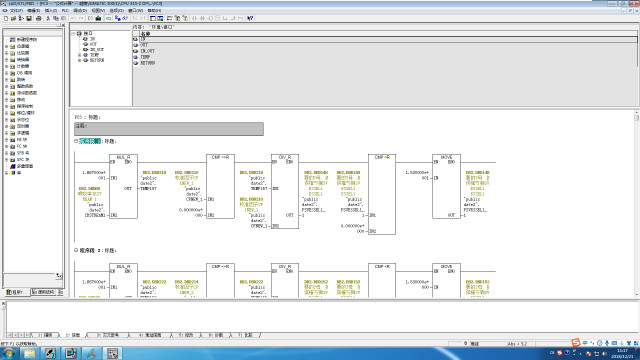This screenshot has height=360, width=640.
Task: Open the file folder toolbar icon
Action: (x=13, y=18)
